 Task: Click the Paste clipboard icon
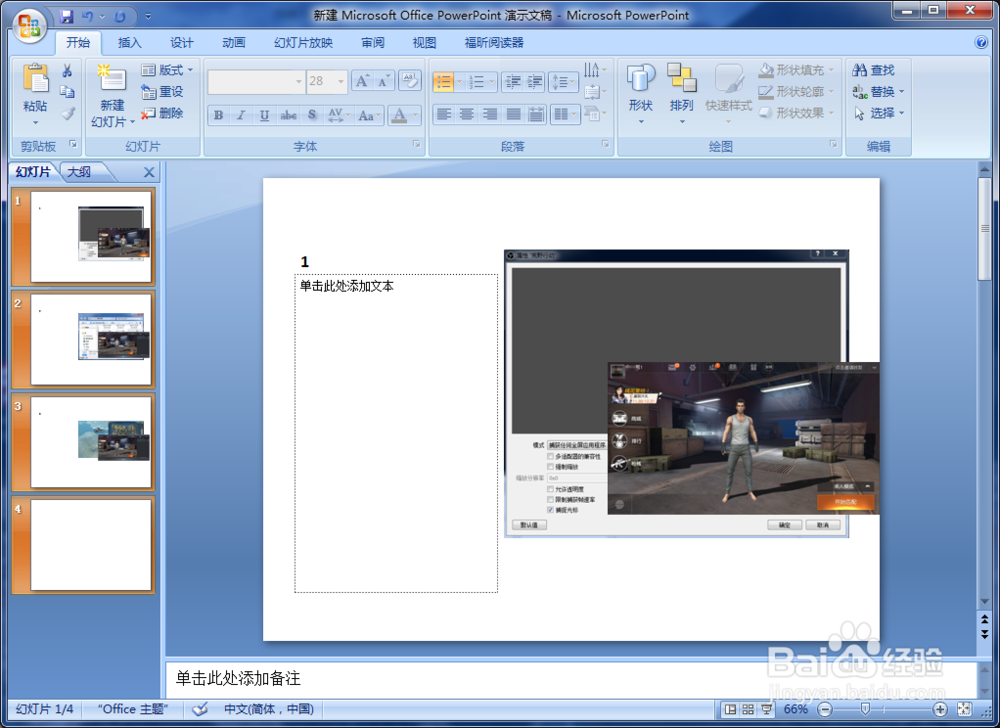(x=36, y=80)
